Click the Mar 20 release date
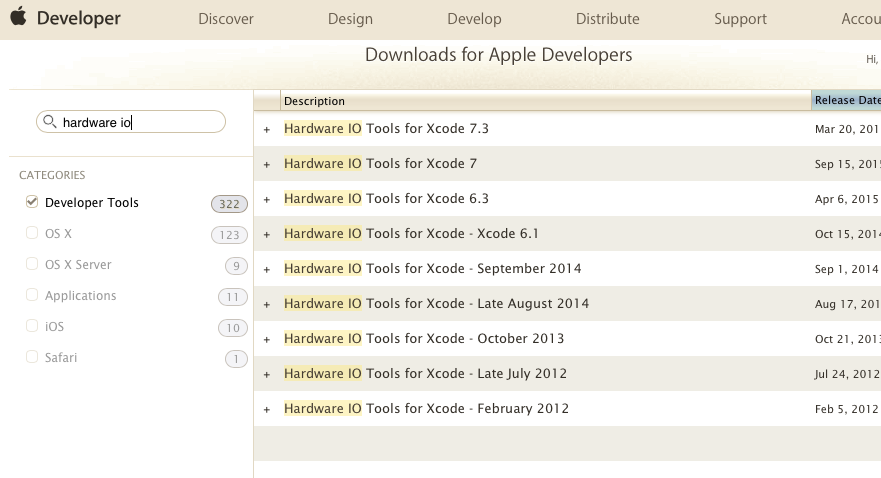The height and width of the screenshot is (478, 881). 847,129
